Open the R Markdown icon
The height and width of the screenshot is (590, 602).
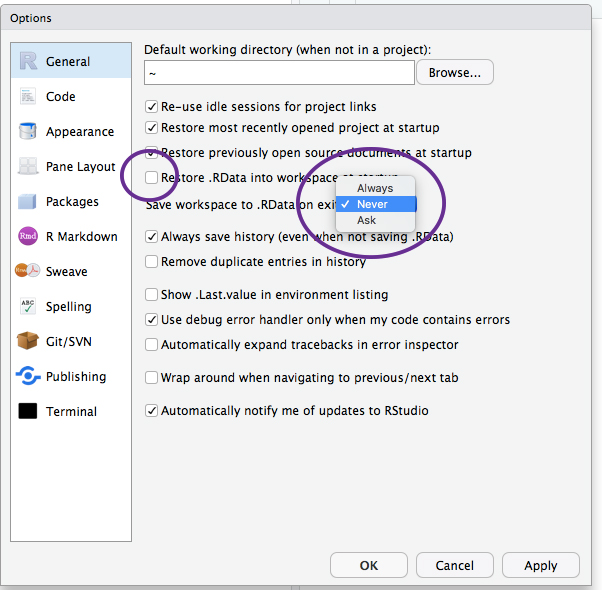tap(28, 237)
